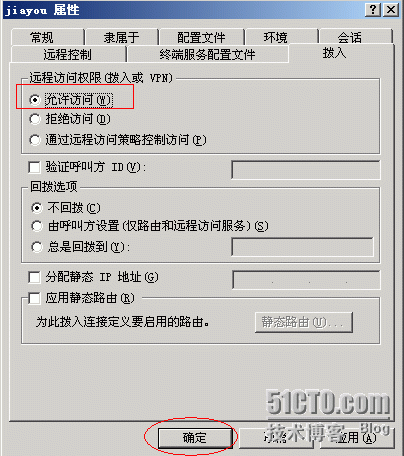Image resolution: width=404 pixels, height=456 pixels.
Task: Select the 不回拨 radio button
Action: (37, 208)
